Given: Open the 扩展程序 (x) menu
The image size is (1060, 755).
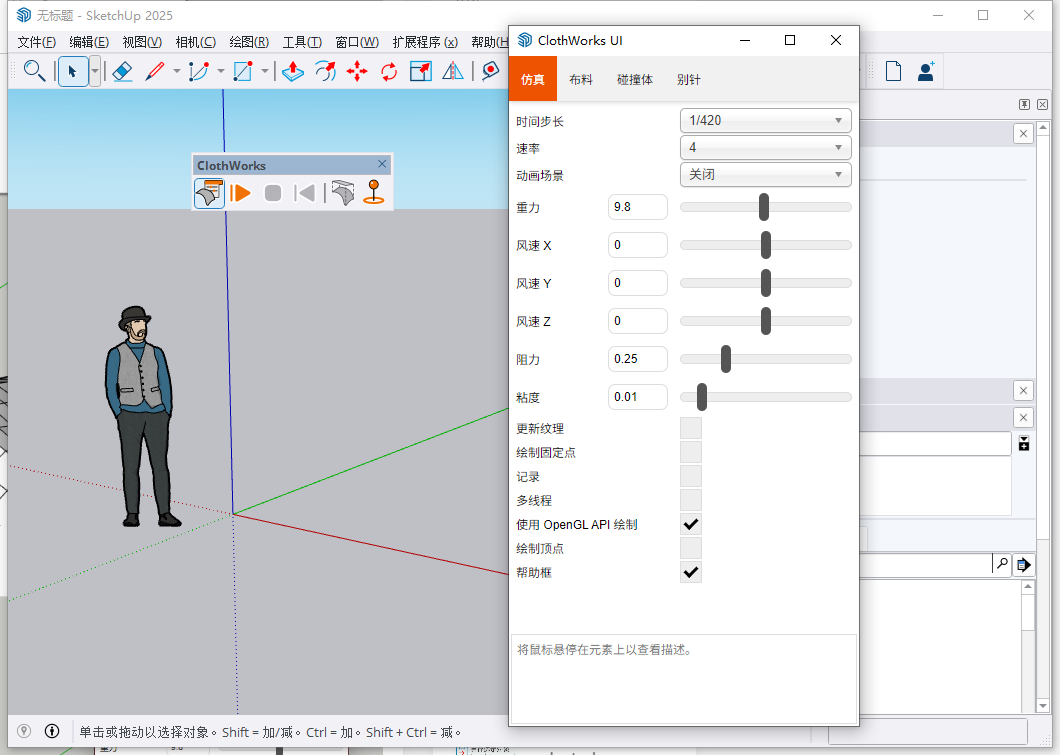Looking at the screenshot, I should coord(425,42).
